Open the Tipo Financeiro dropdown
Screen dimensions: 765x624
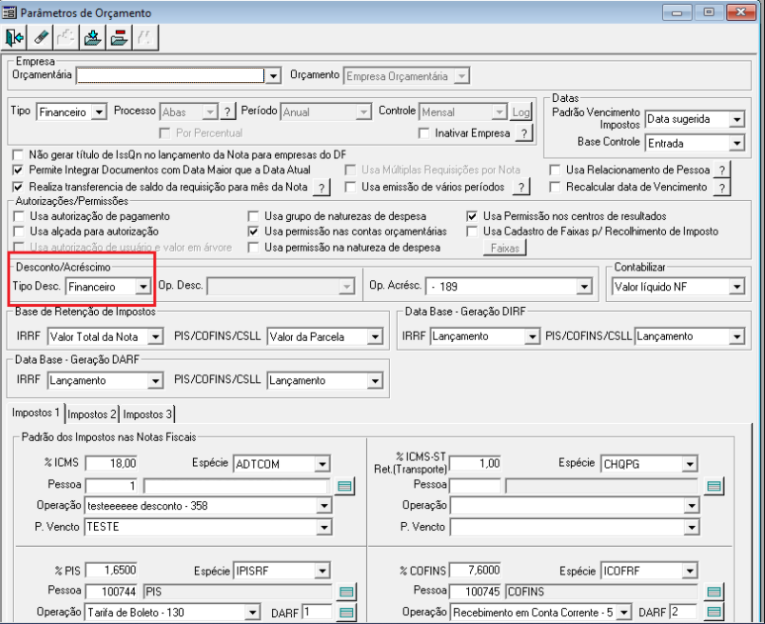99,112
